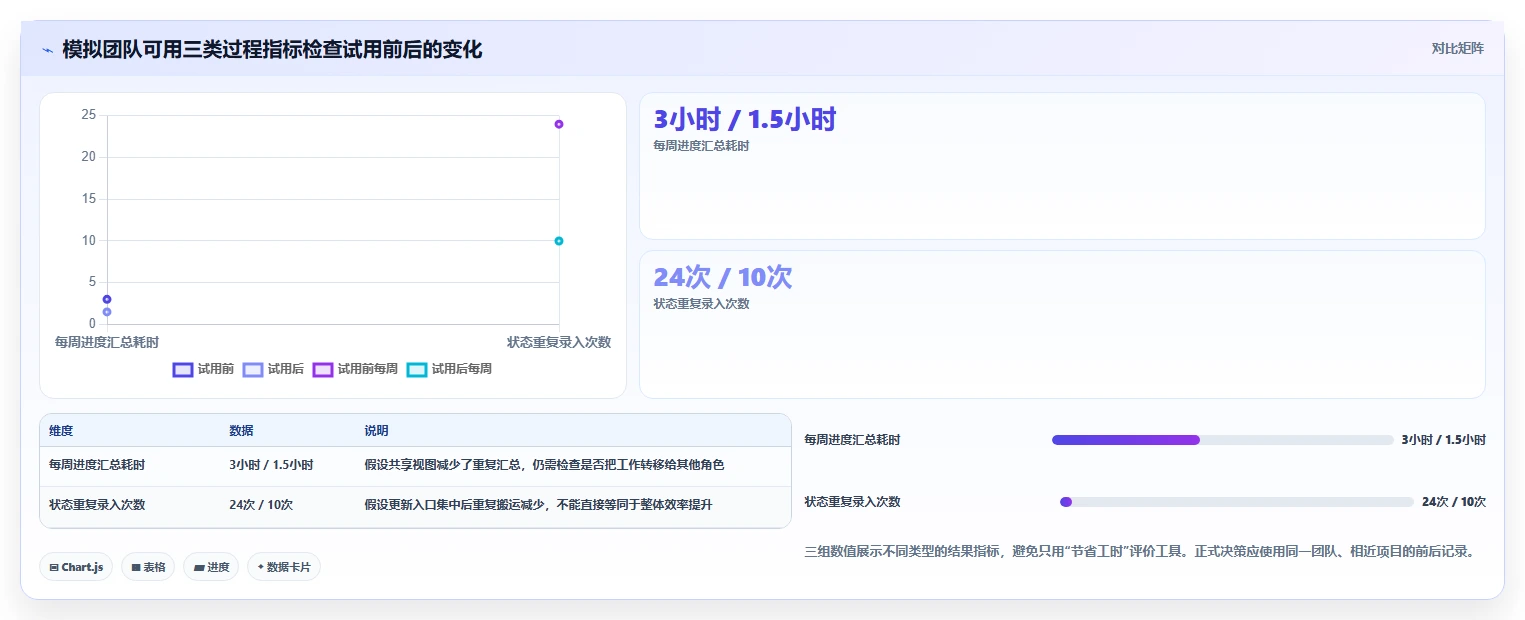Click the Chart.js chip
This screenshot has height=620, width=1525.
(x=76, y=567)
